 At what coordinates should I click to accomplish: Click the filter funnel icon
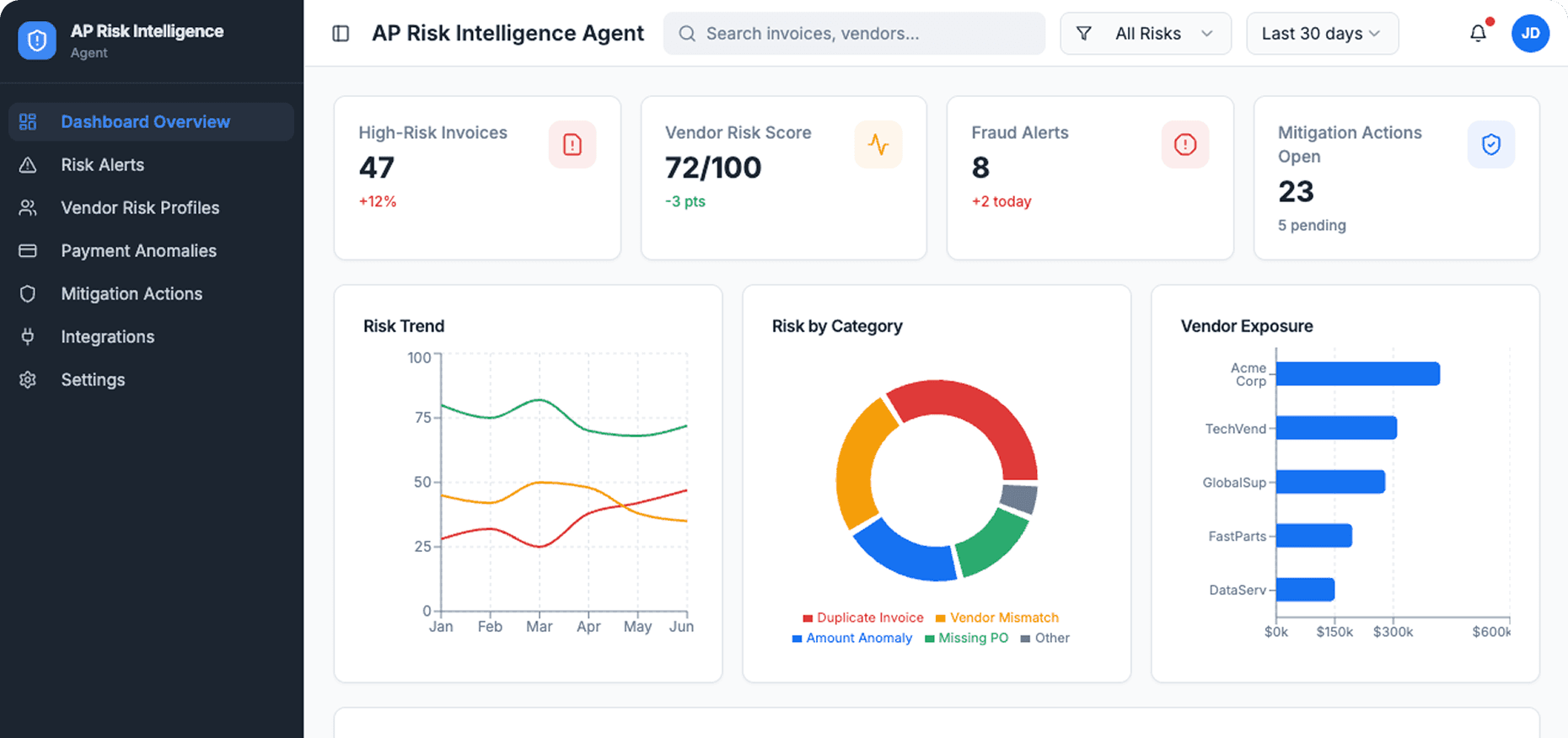1084,34
